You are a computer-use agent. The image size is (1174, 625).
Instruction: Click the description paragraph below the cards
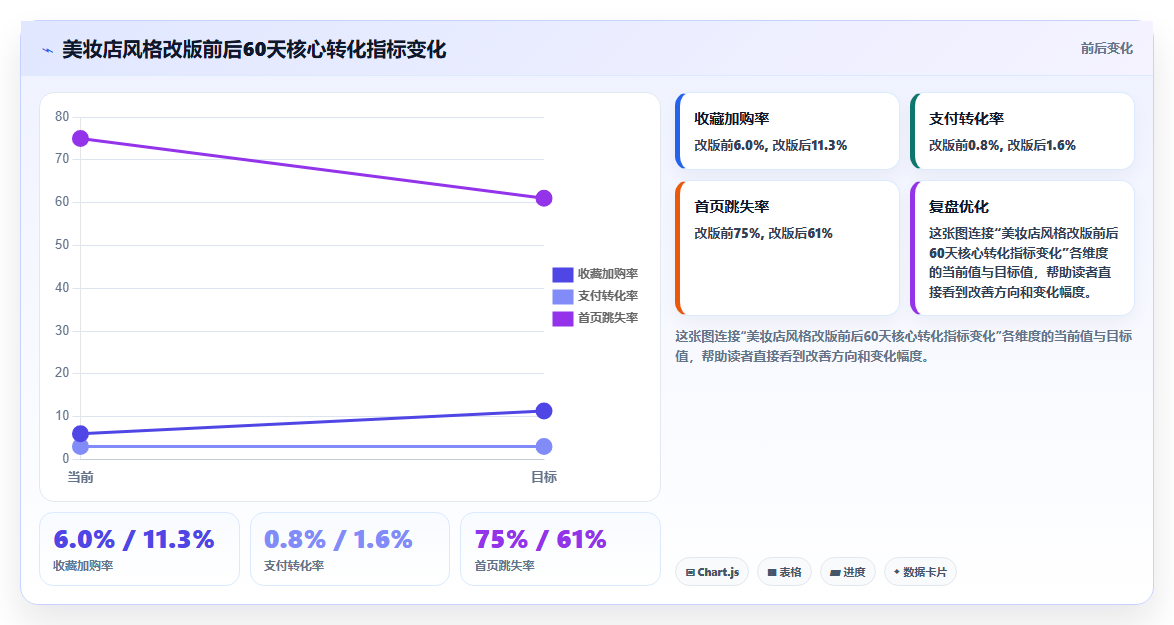coord(903,346)
